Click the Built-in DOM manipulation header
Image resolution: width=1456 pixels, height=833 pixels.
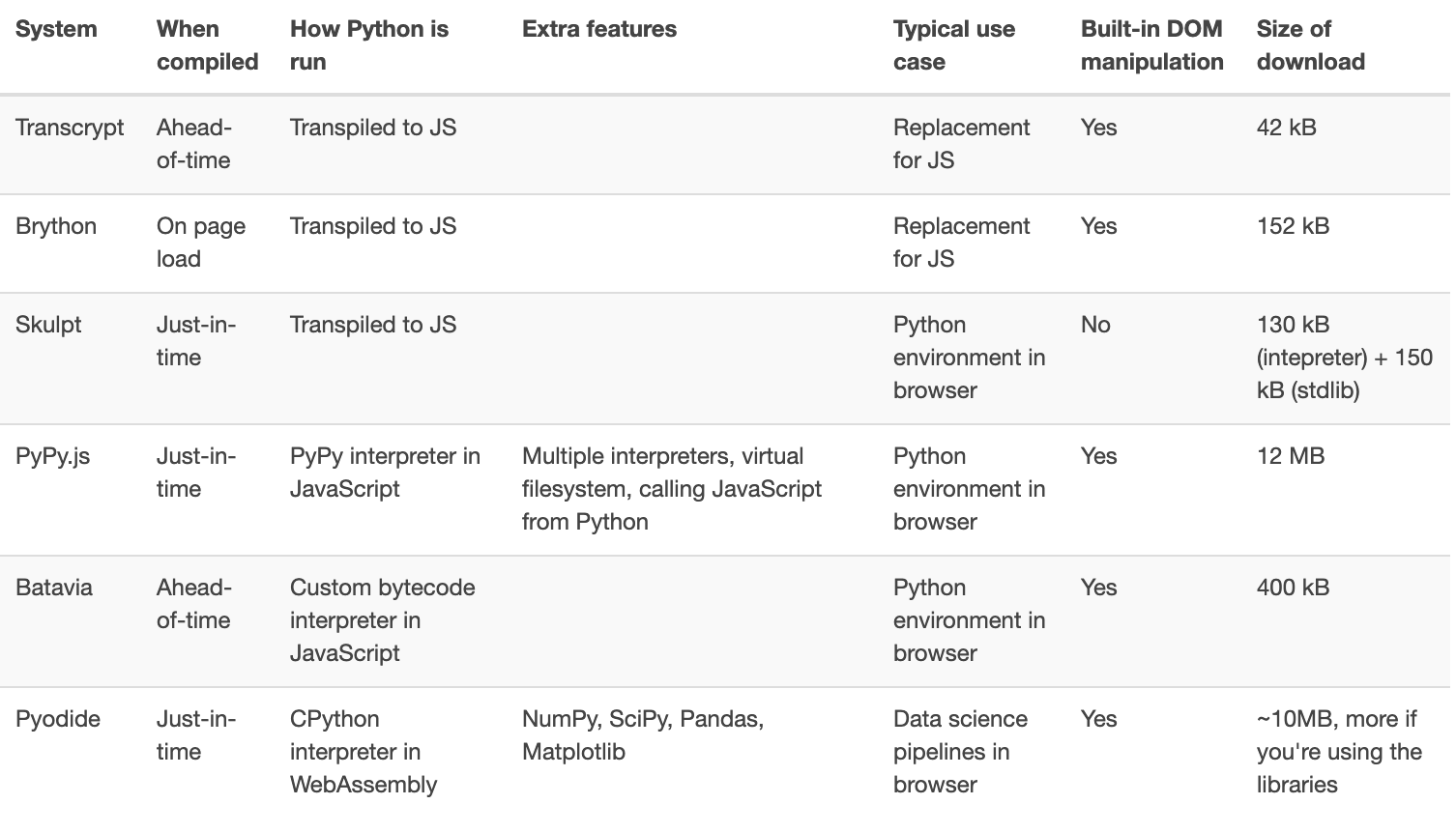tap(1151, 45)
